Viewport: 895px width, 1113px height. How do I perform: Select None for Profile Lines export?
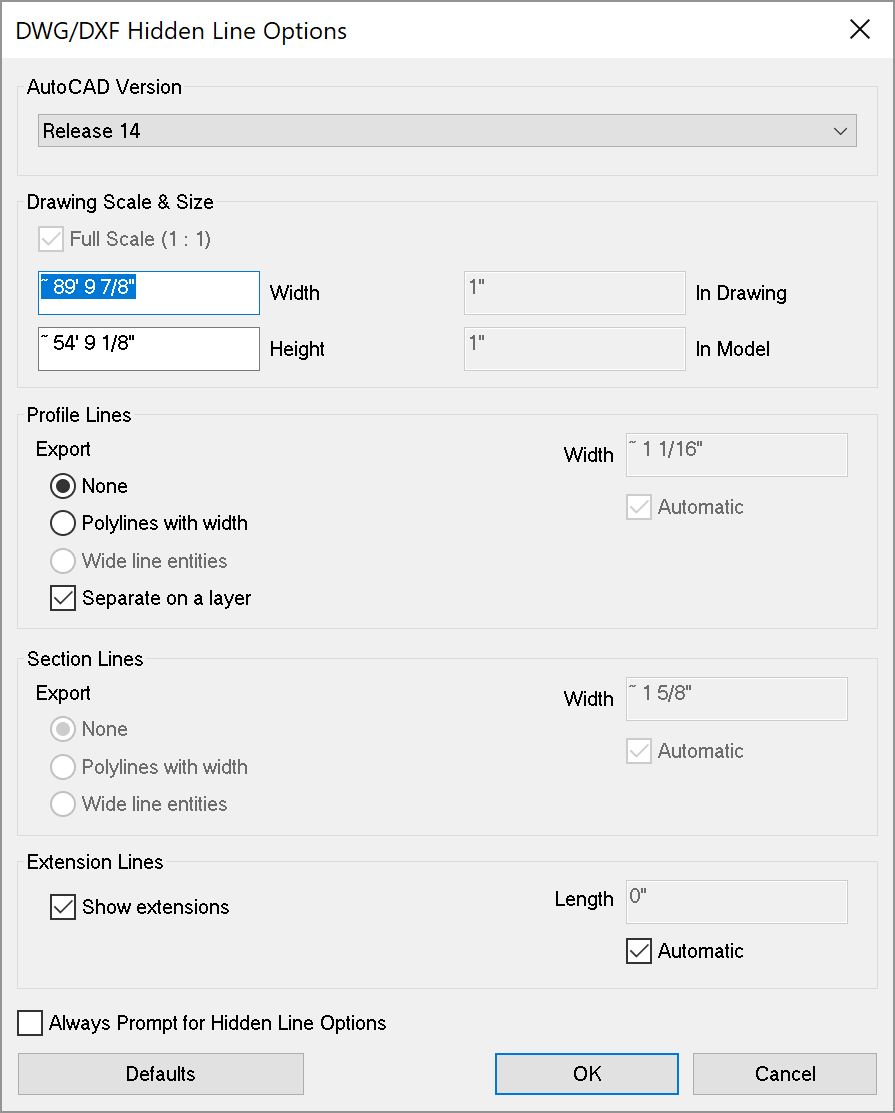(x=63, y=486)
